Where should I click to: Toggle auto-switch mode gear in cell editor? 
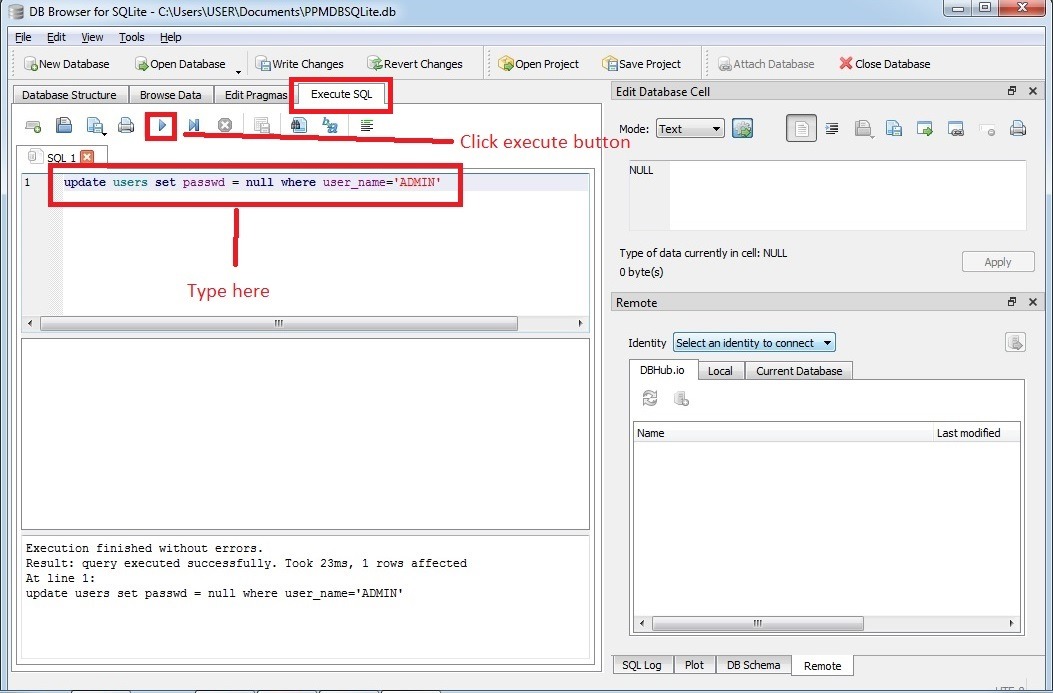click(742, 129)
